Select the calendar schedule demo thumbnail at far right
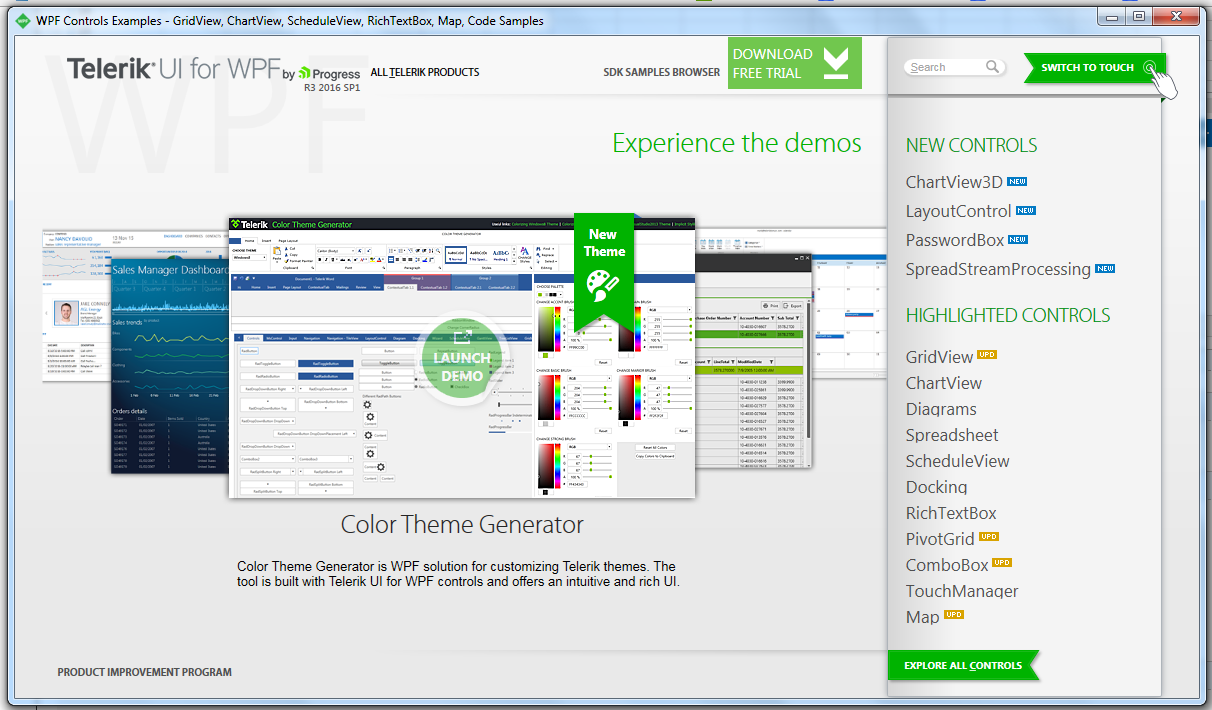This screenshot has height=710, width=1212. click(x=849, y=303)
